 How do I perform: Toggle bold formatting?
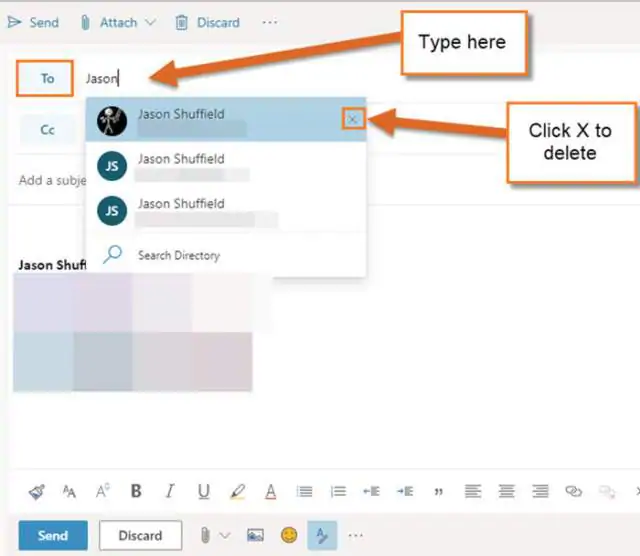click(x=136, y=491)
